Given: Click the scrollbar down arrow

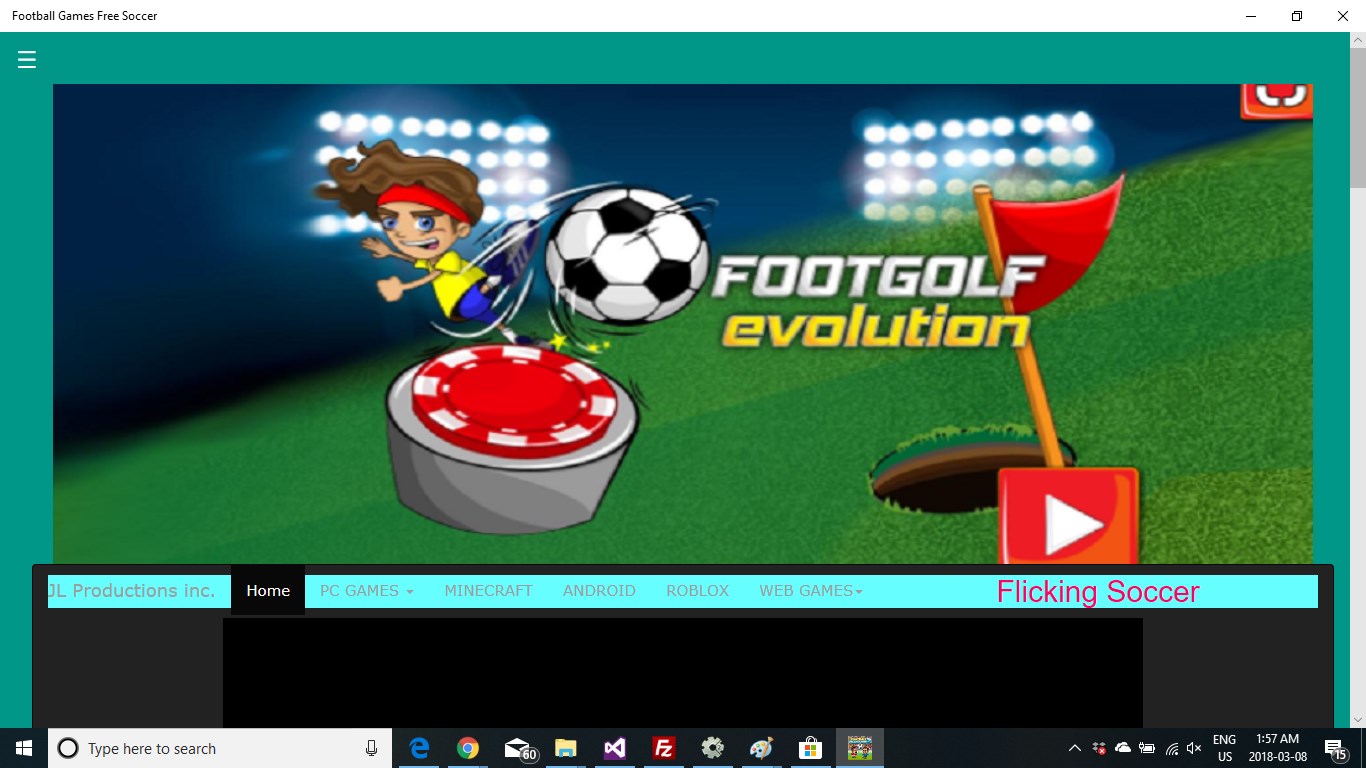Looking at the screenshot, I should 1357,718.
